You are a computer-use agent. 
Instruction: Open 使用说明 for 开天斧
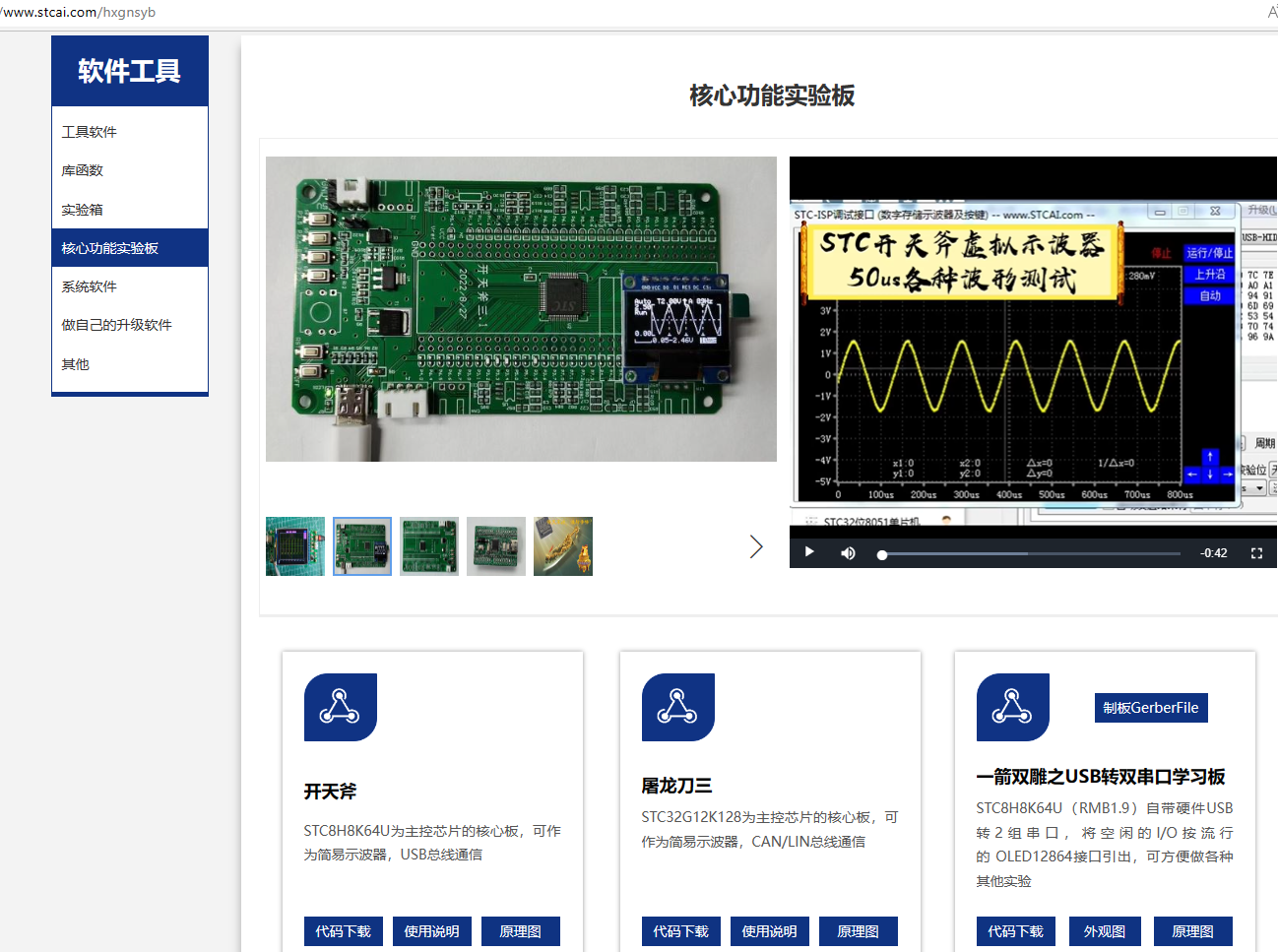pyautogui.click(x=432, y=931)
